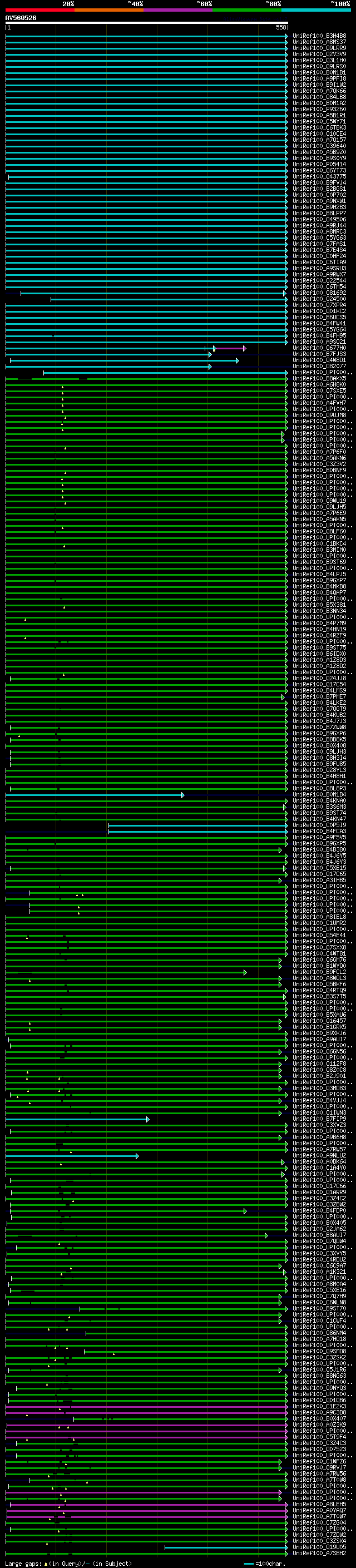
Task: Pick the UniRef100_Q43775 label
Action: pyautogui.click(x=319, y=176)
